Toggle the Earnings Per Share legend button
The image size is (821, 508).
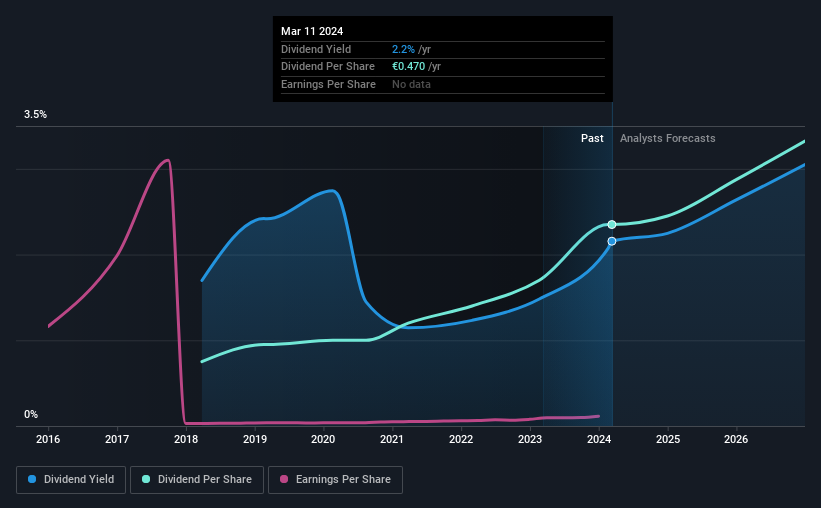(335, 480)
